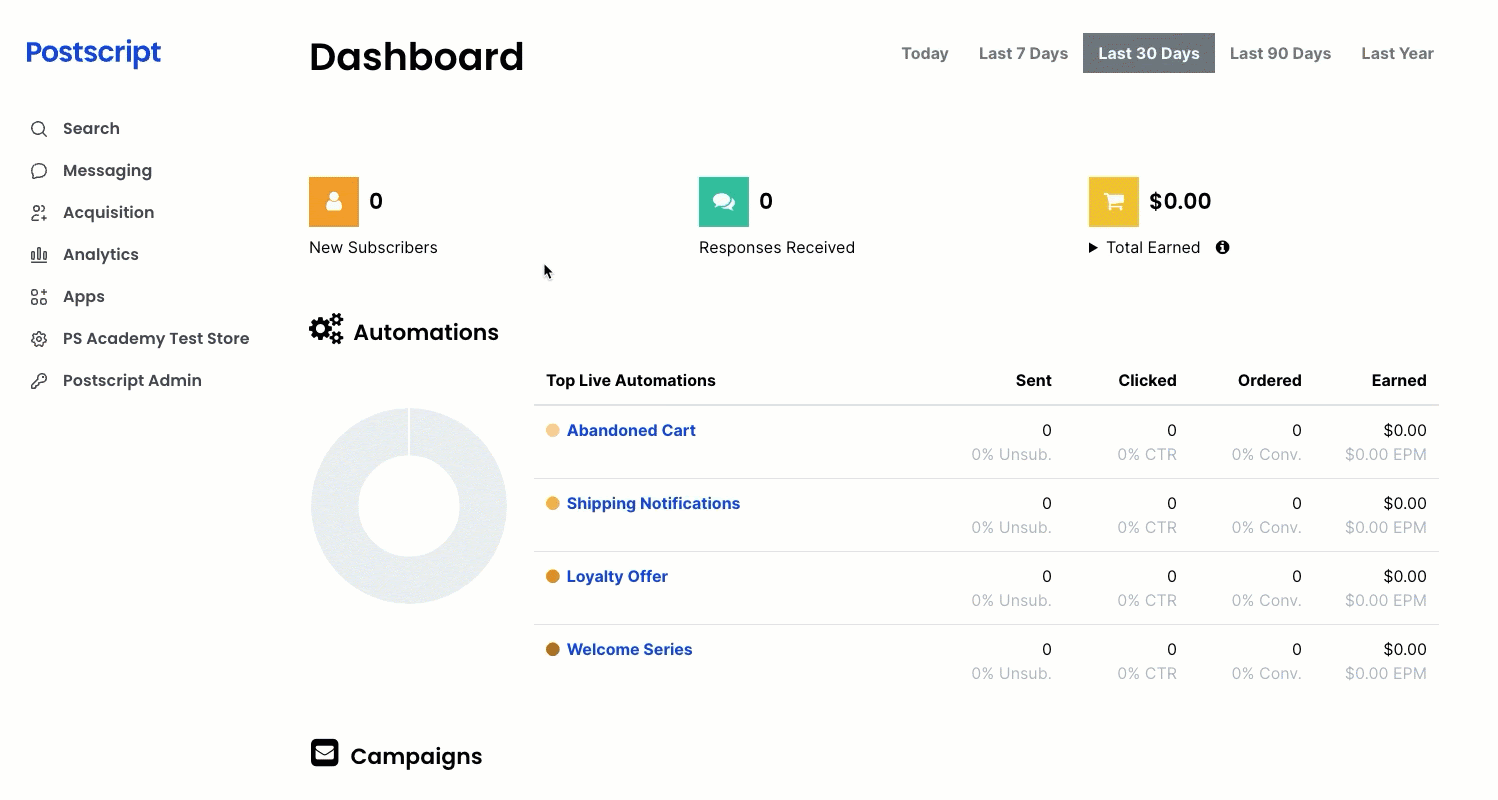The height and width of the screenshot is (800, 1498).
Task: Click the Analytics bar chart icon
Action: click(39, 255)
